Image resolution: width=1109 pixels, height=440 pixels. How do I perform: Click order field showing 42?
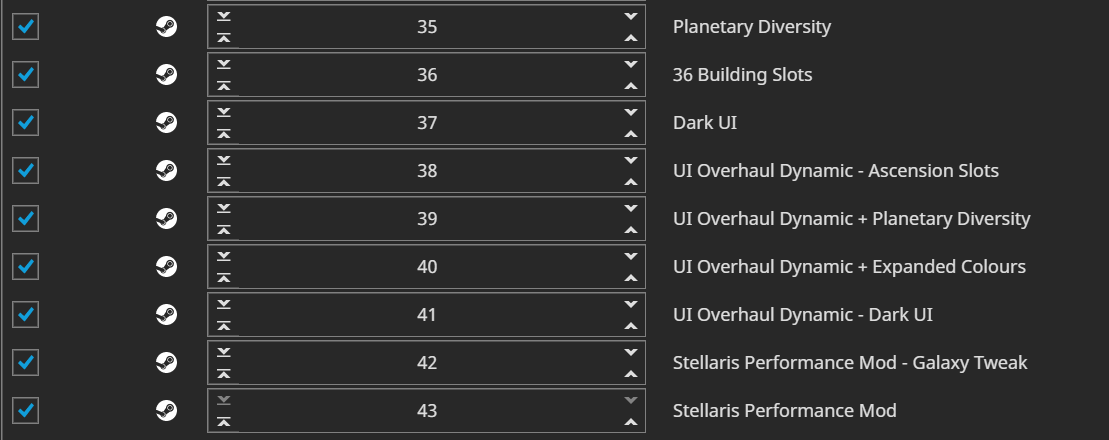pos(427,362)
